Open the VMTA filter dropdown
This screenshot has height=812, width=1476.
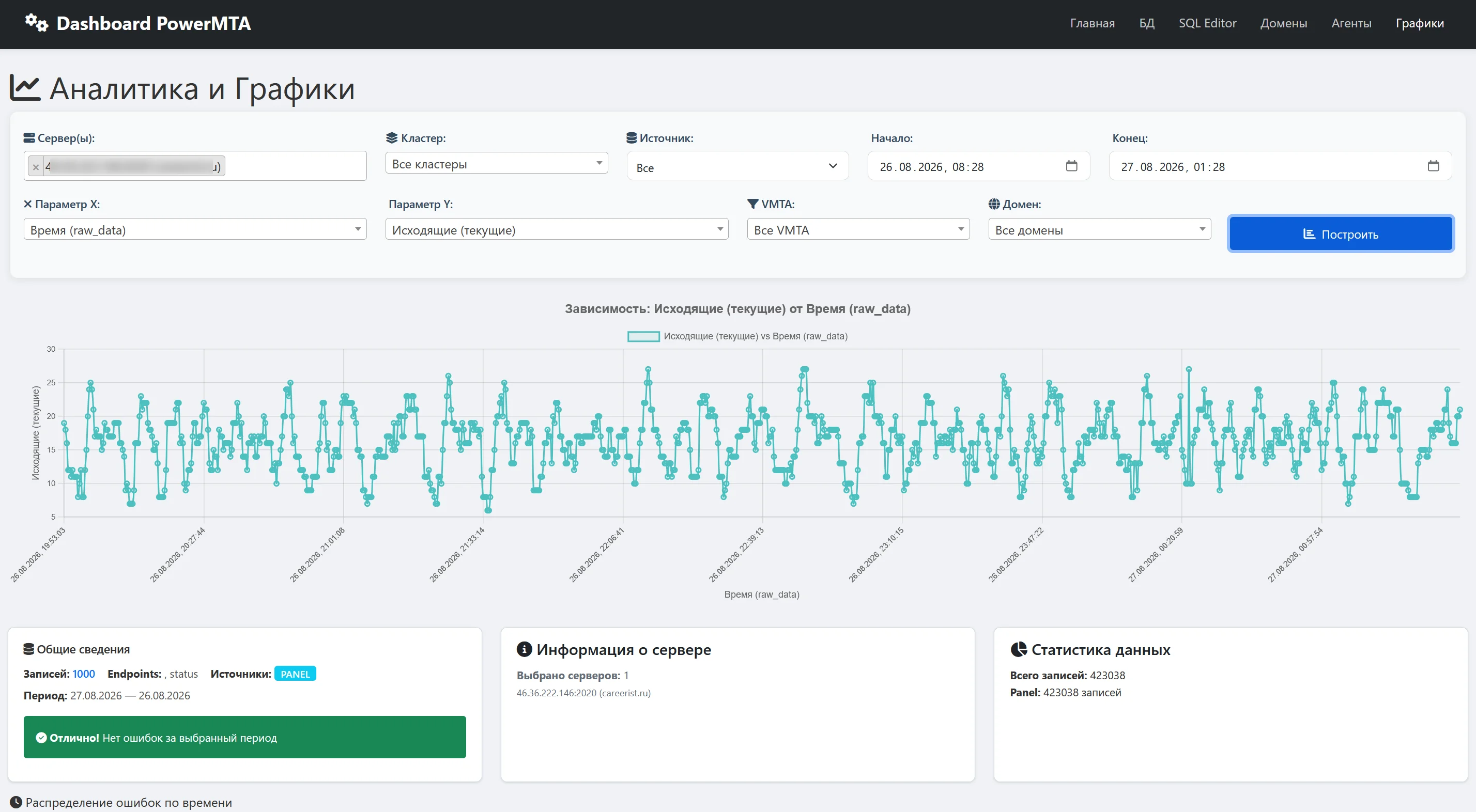(x=858, y=229)
